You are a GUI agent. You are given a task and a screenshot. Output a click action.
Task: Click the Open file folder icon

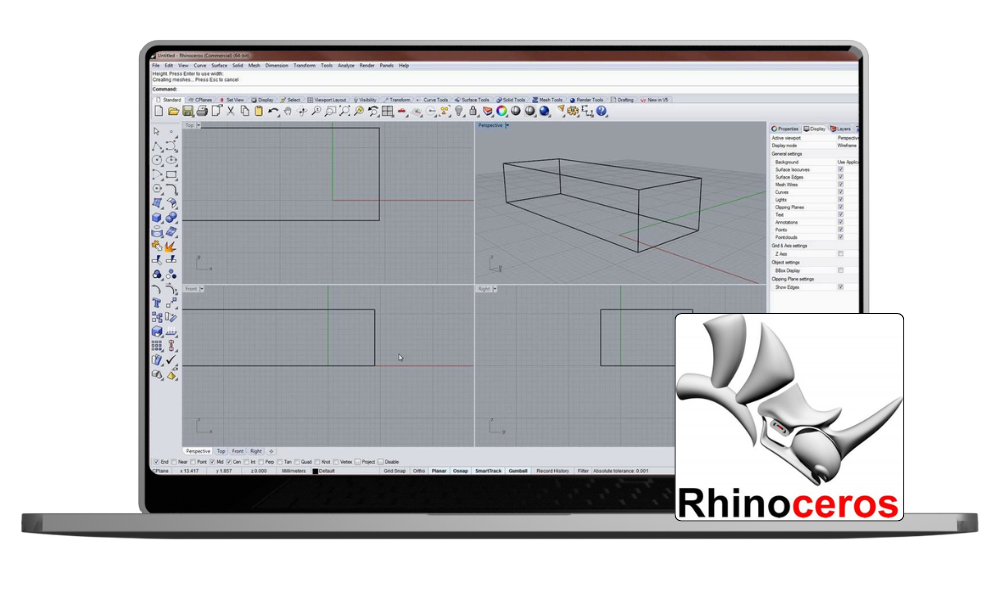[x=173, y=111]
